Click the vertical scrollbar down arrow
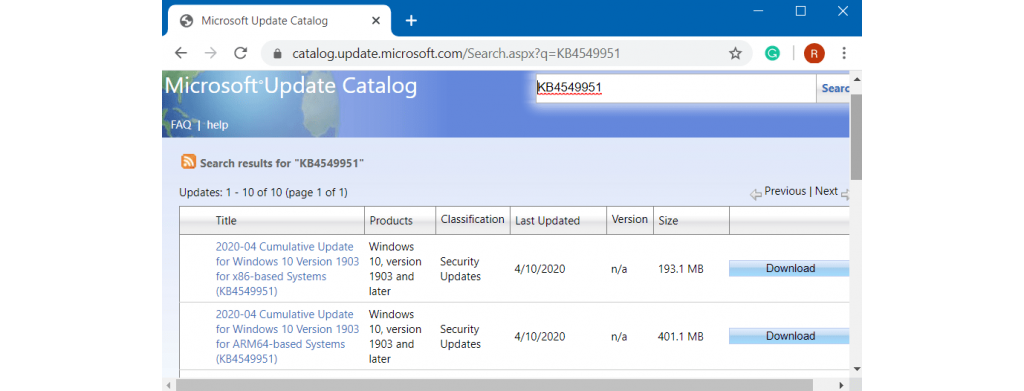This screenshot has height=391, width=1024. (x=856, y=369)
